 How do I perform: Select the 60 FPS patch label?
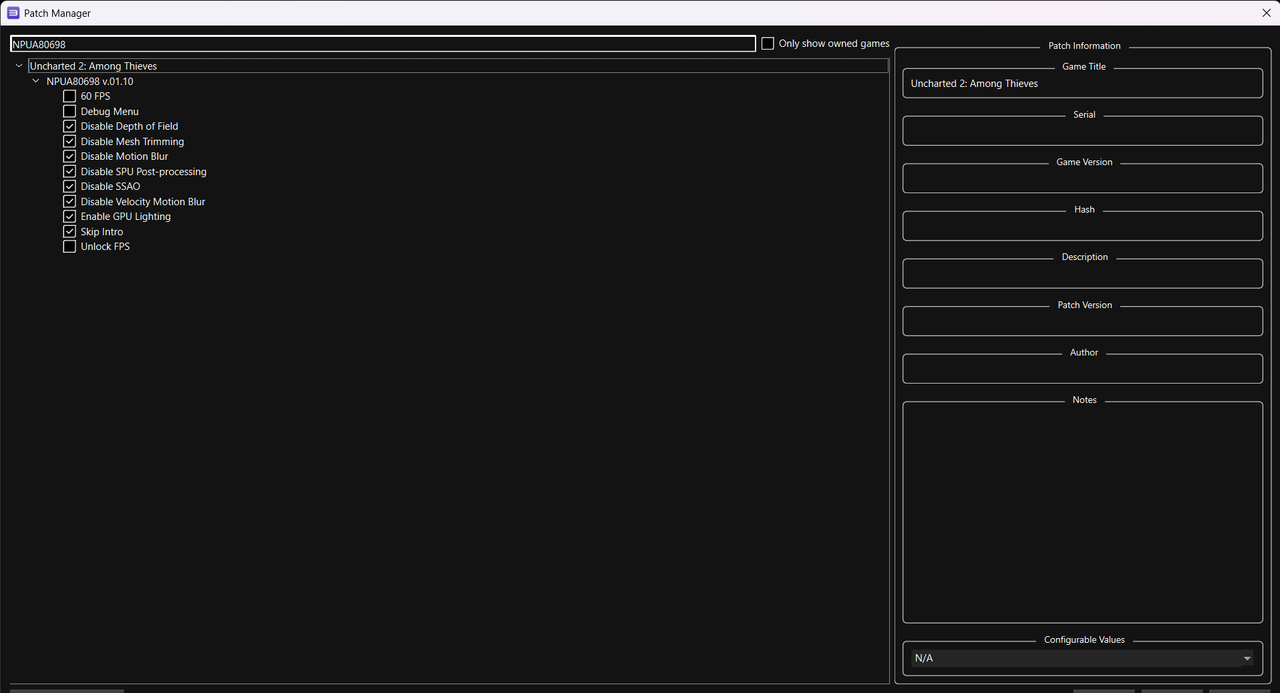coord(96,96)
